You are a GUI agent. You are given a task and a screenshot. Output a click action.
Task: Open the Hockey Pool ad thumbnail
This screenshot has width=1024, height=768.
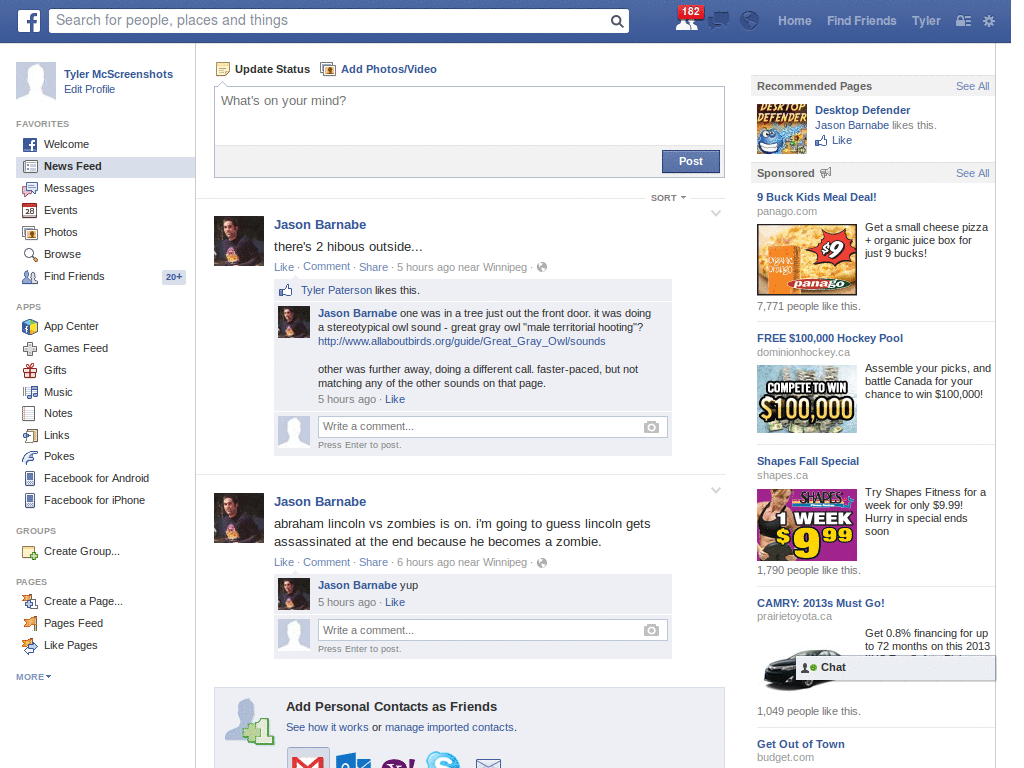807,399
